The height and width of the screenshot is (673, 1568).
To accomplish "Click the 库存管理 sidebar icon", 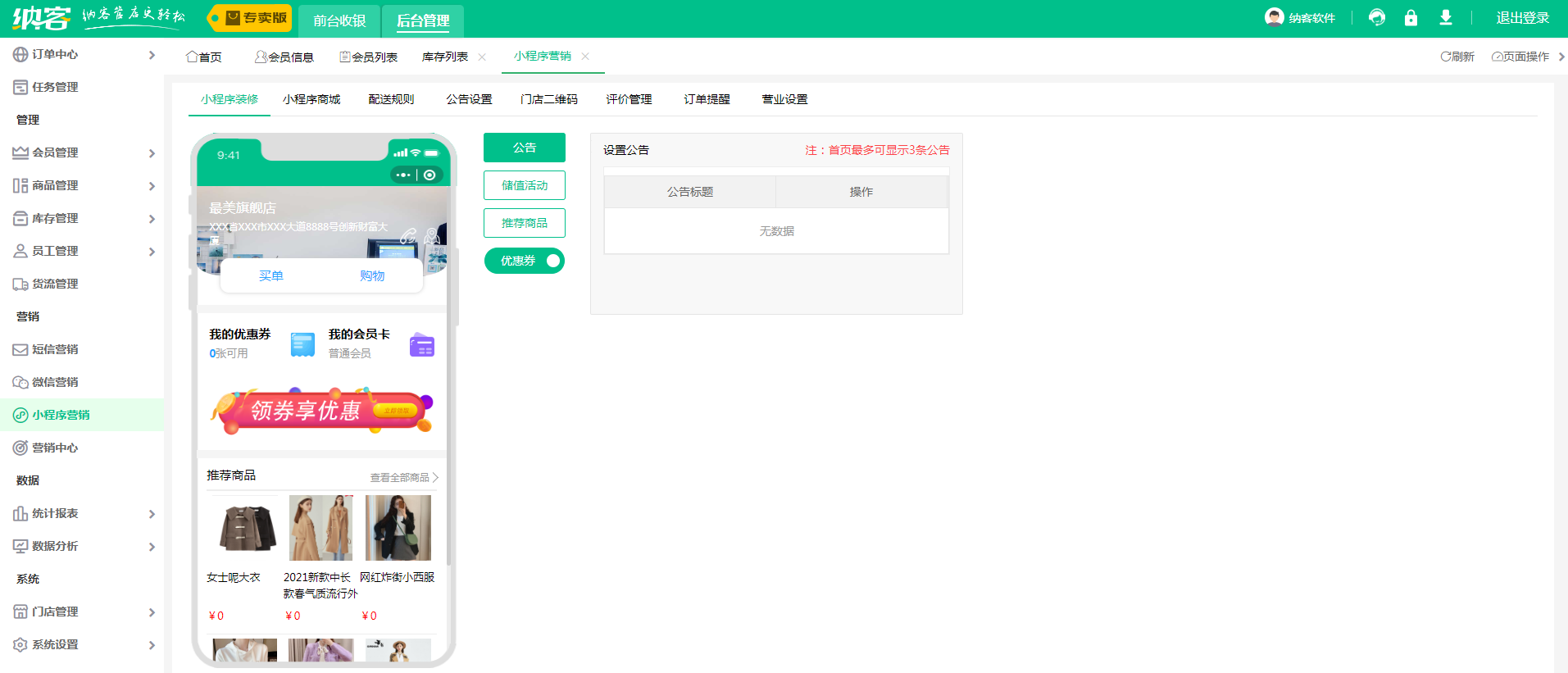I will 20,218.
